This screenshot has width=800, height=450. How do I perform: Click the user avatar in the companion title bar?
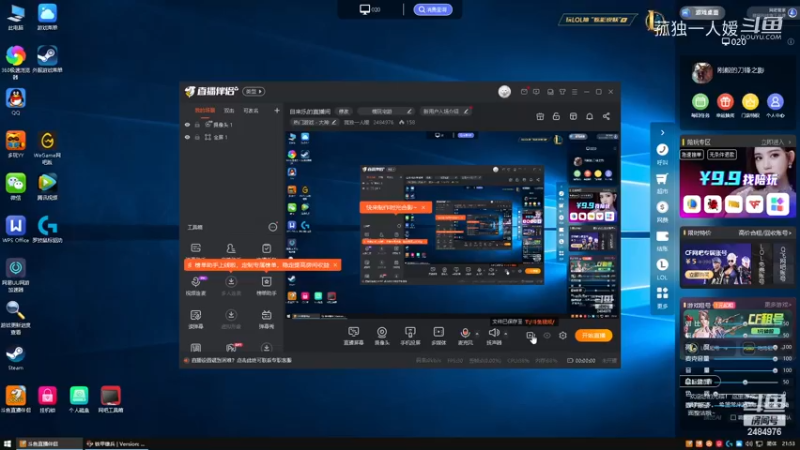tap(504, 92)
